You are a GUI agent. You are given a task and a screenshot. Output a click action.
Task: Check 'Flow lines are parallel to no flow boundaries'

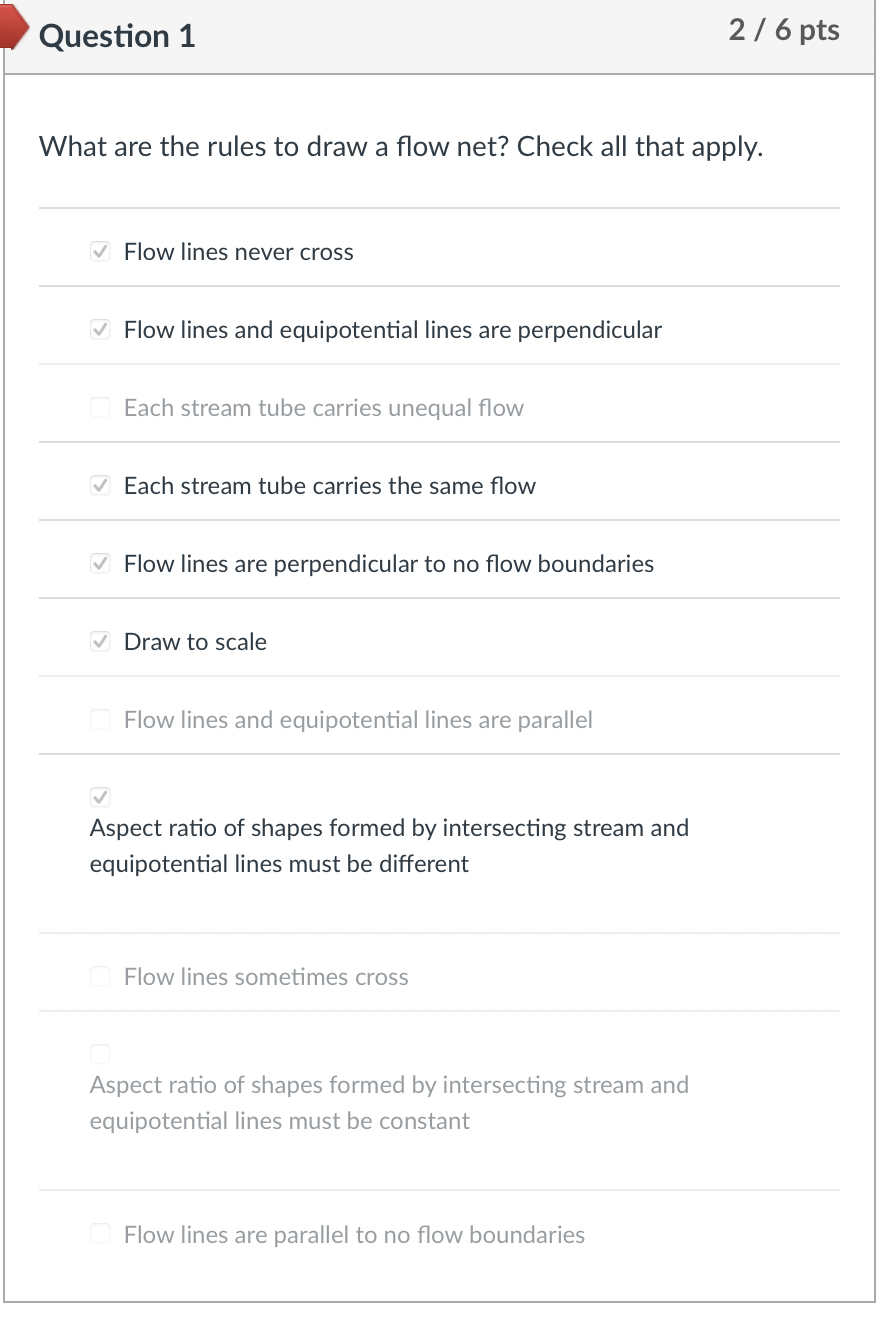pyautogui.click(x=100, y=1234)
